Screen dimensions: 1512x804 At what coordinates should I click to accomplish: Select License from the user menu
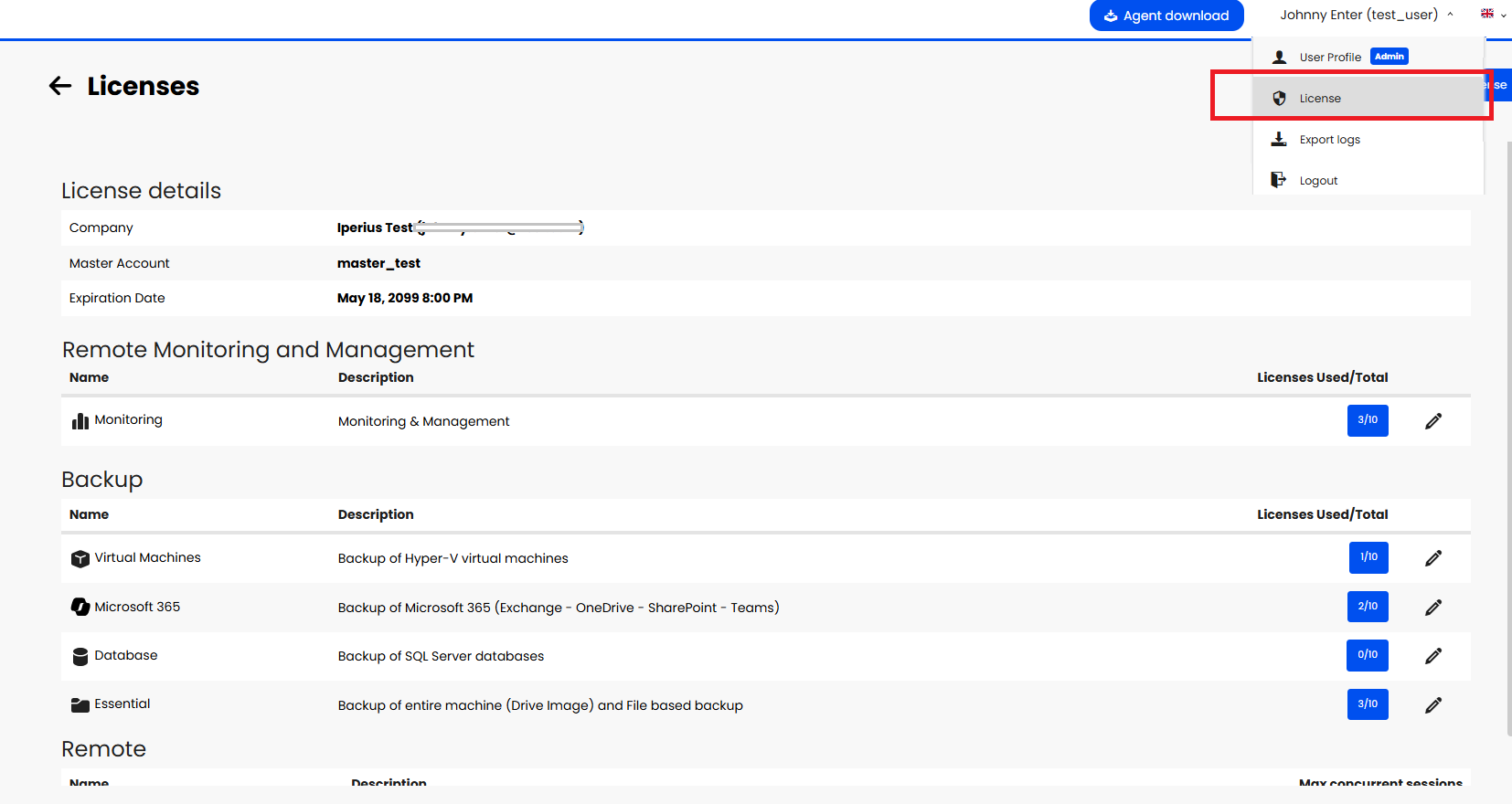(x=1320, y=99)
